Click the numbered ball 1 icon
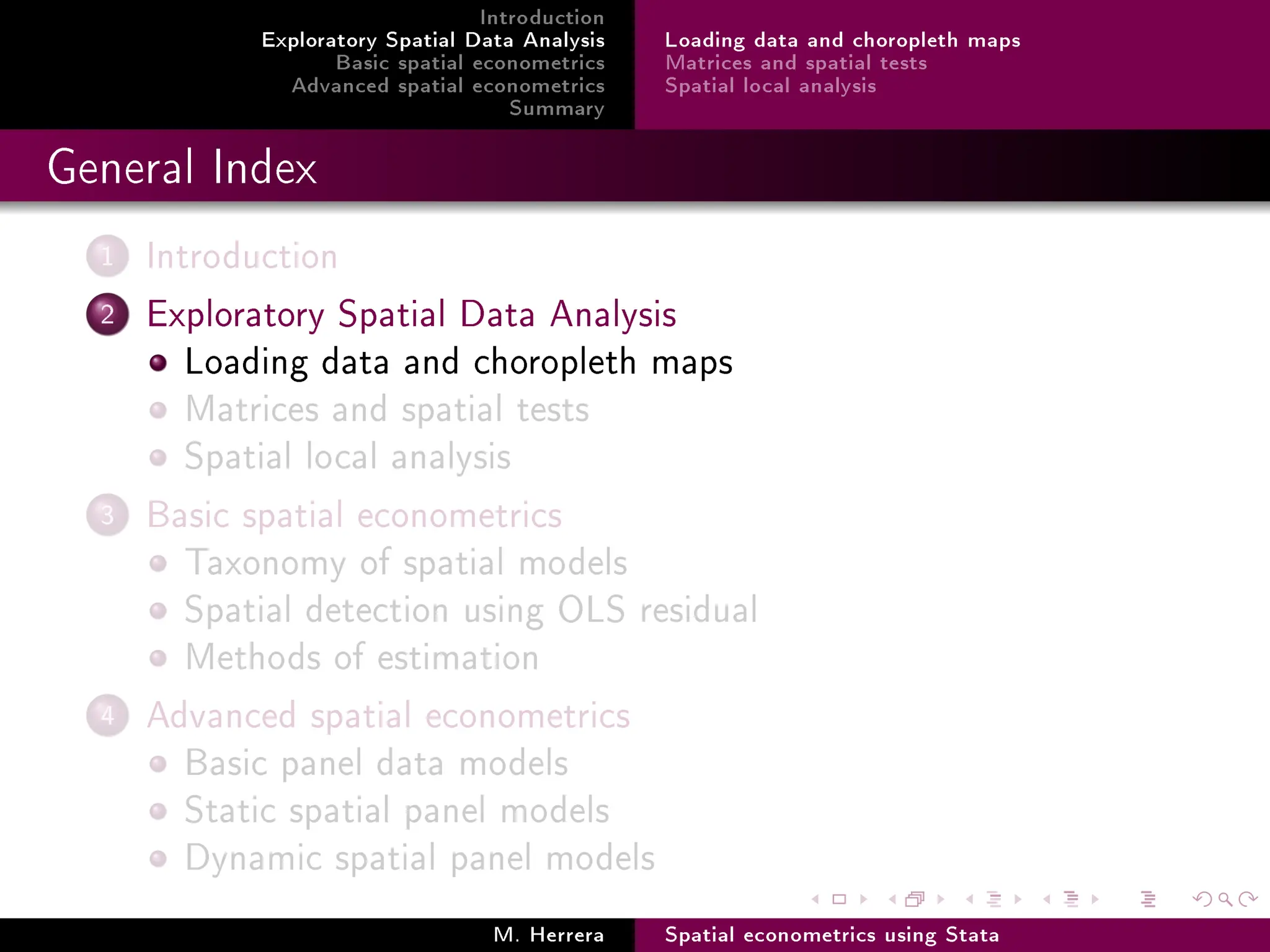The width and height of the screenshot is (1270, 952). (107, 256)
